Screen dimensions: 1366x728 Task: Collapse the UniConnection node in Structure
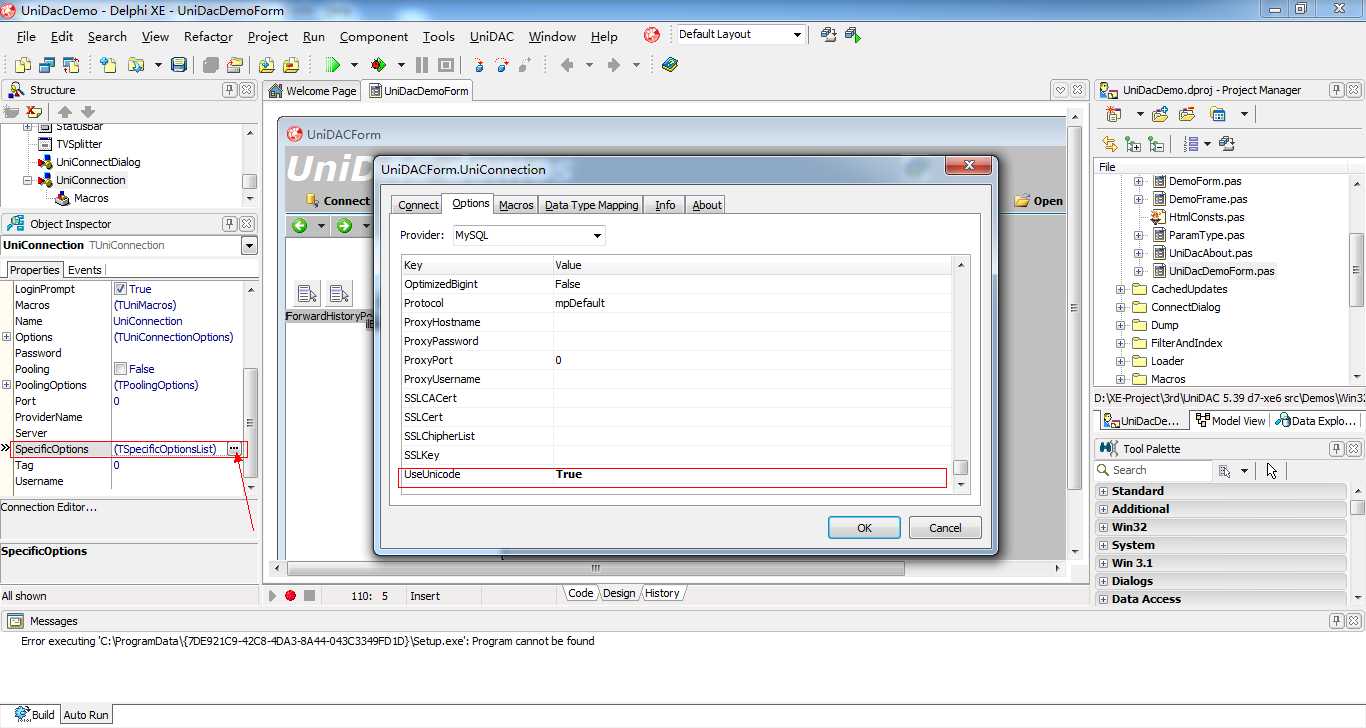click(28, 180)
